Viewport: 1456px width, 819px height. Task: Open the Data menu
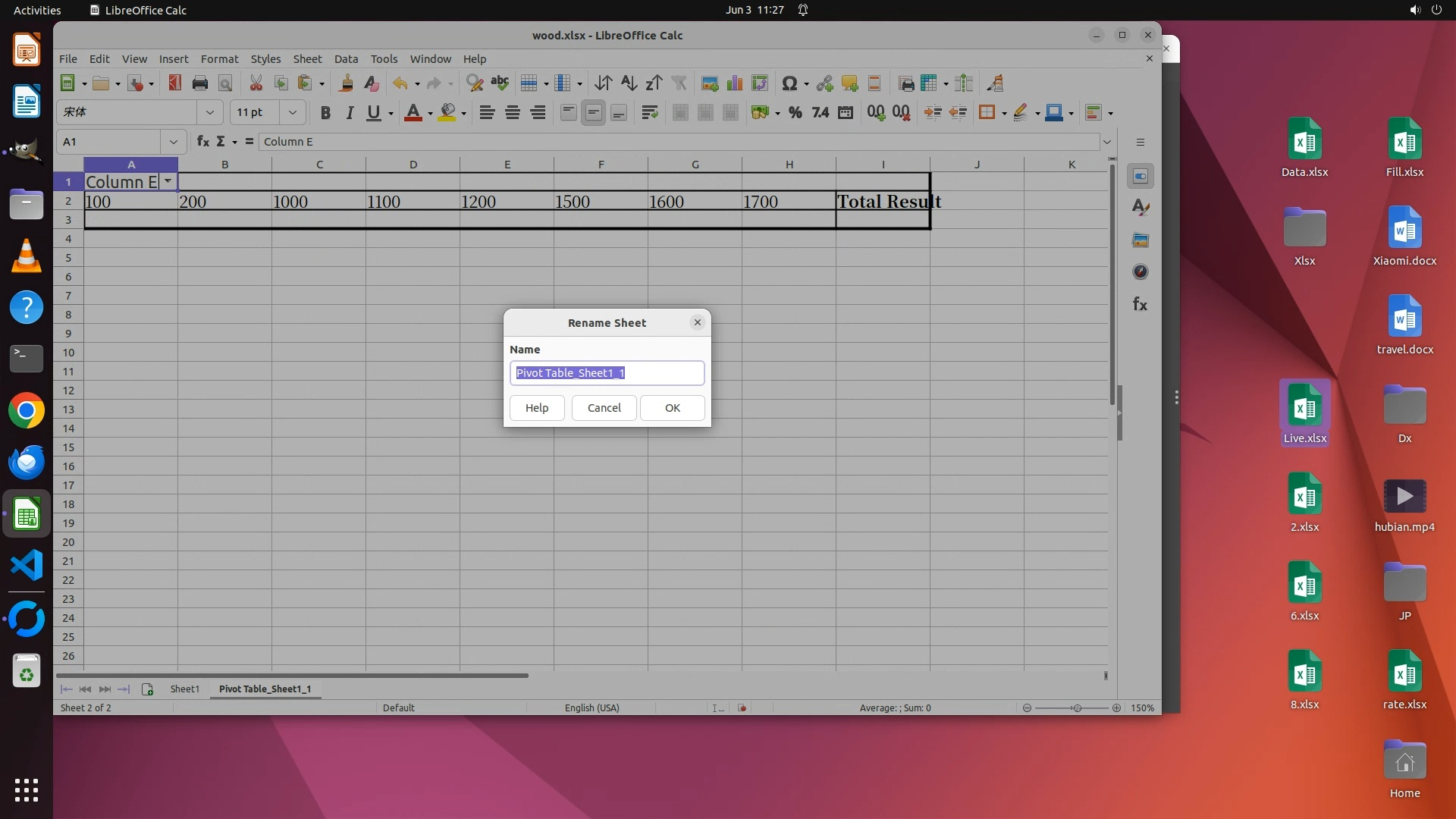[346, 59]
